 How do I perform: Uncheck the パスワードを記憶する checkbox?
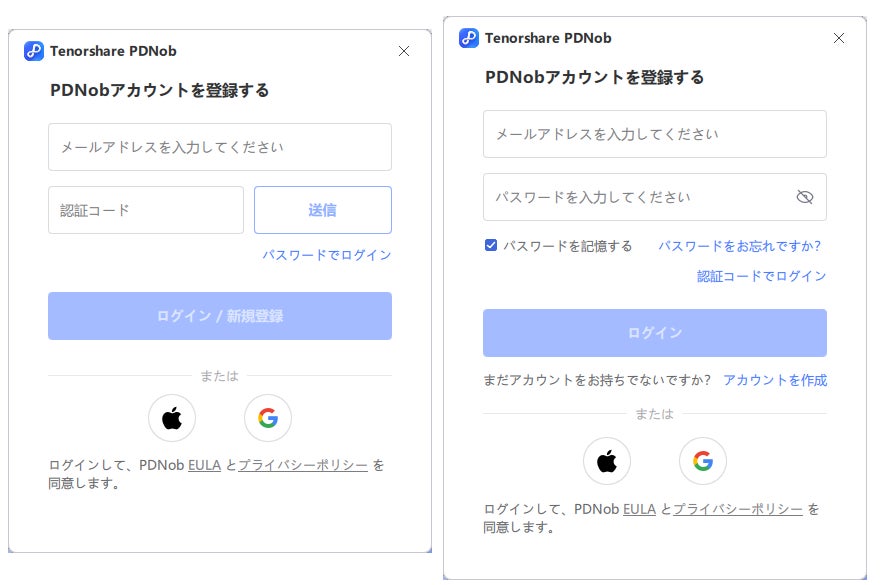[491, 245]
